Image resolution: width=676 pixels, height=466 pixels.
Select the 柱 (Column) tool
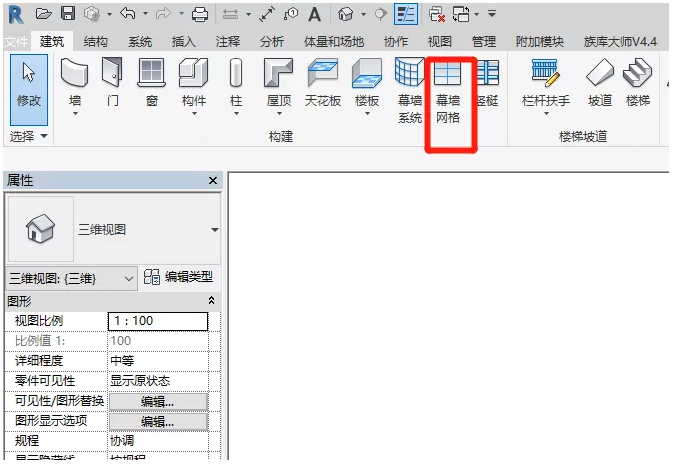[236, 82]
